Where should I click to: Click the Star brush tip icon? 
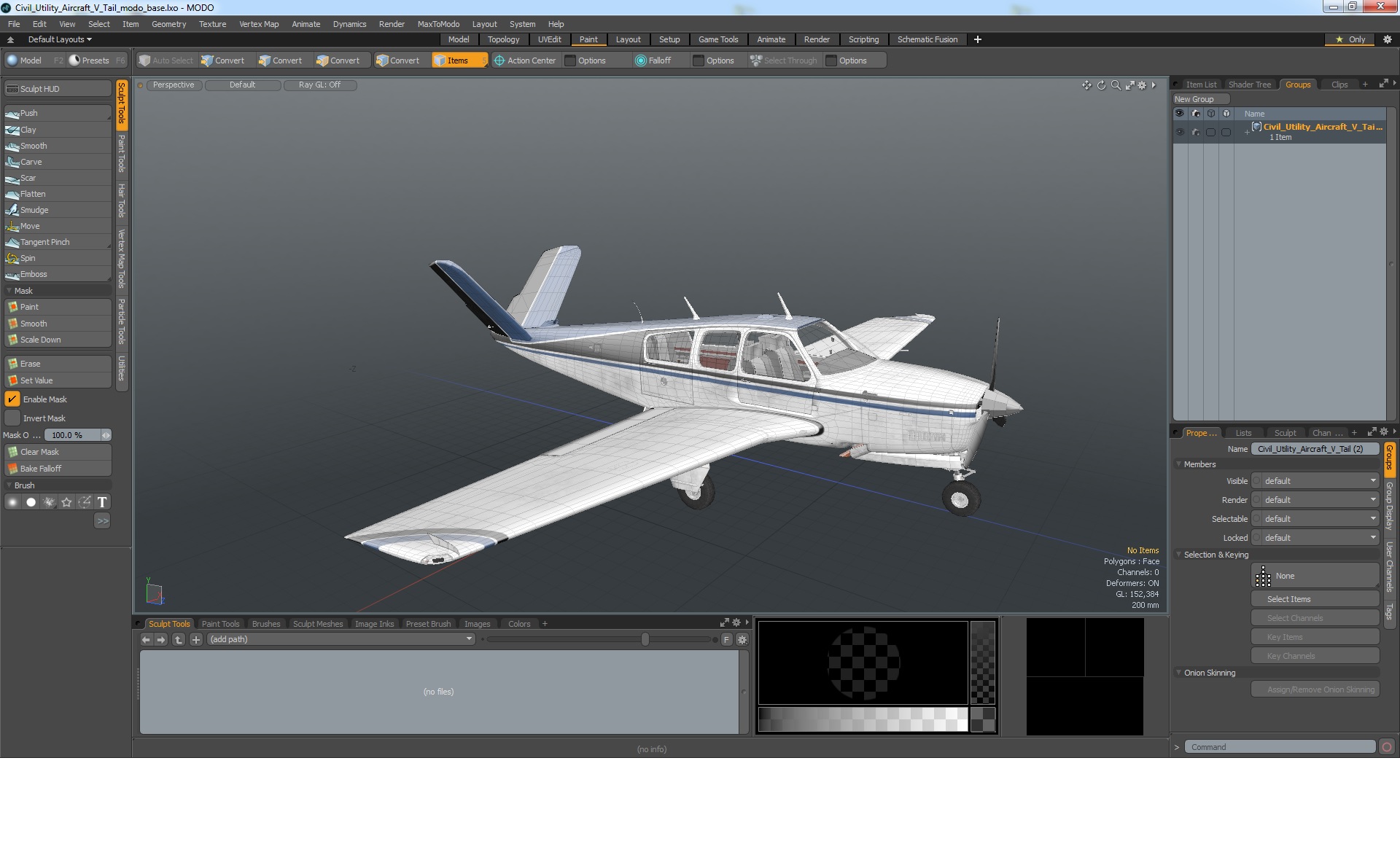click(x=66, y=502)
